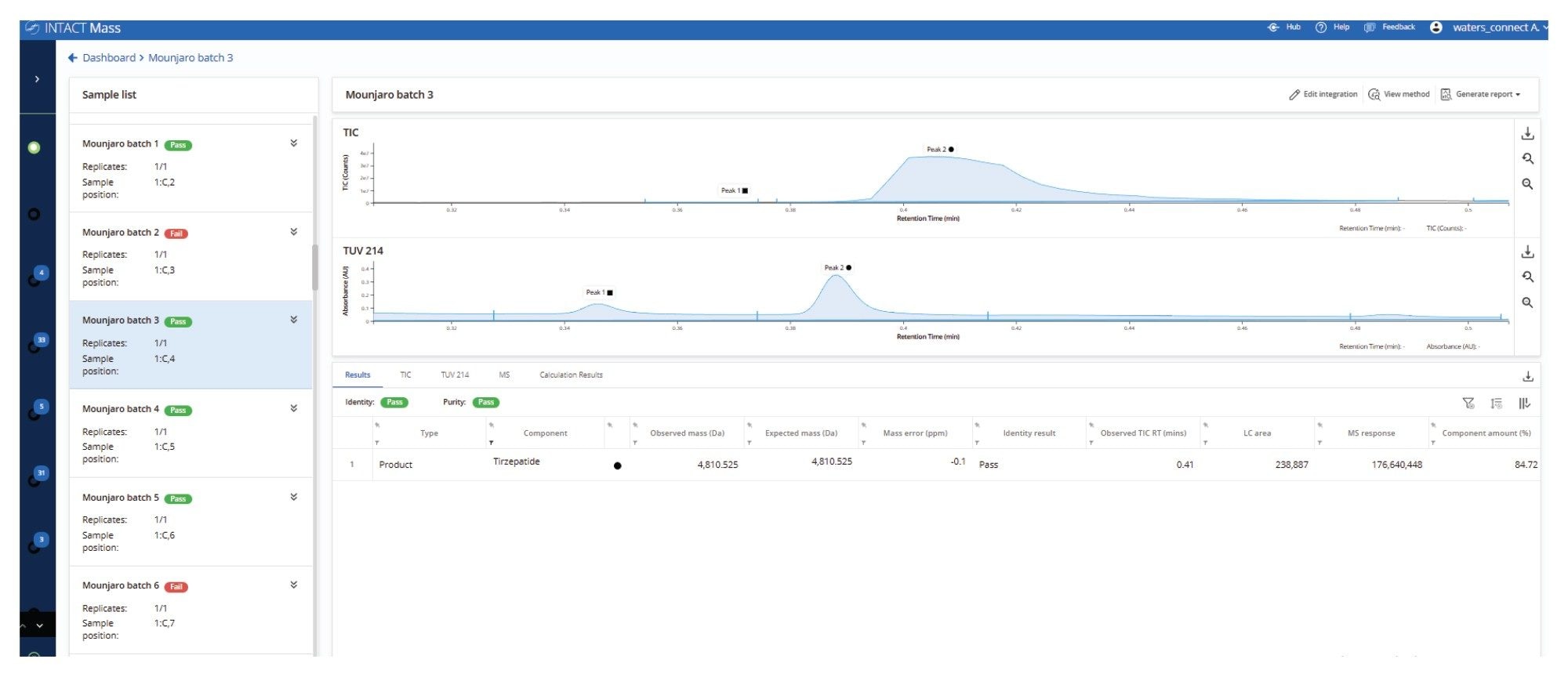The image size is (1568, 677).
Task: Expand Mounjaro batch 2 details
Action: point(293,232)
